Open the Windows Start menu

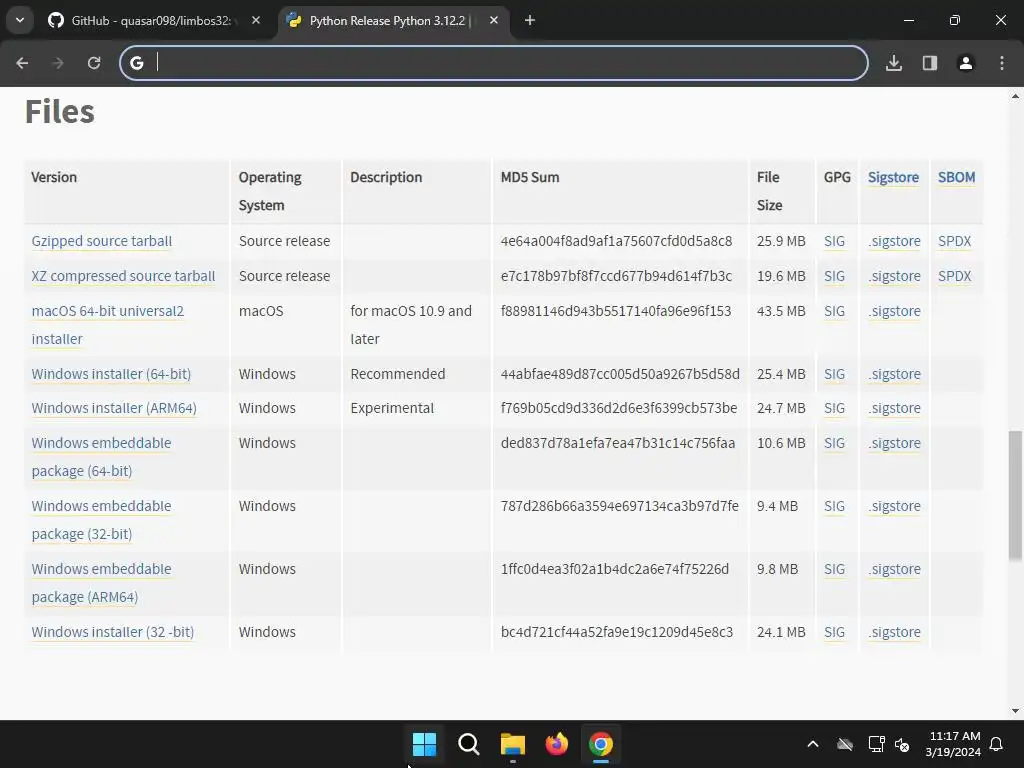click(x=424, y=743)
